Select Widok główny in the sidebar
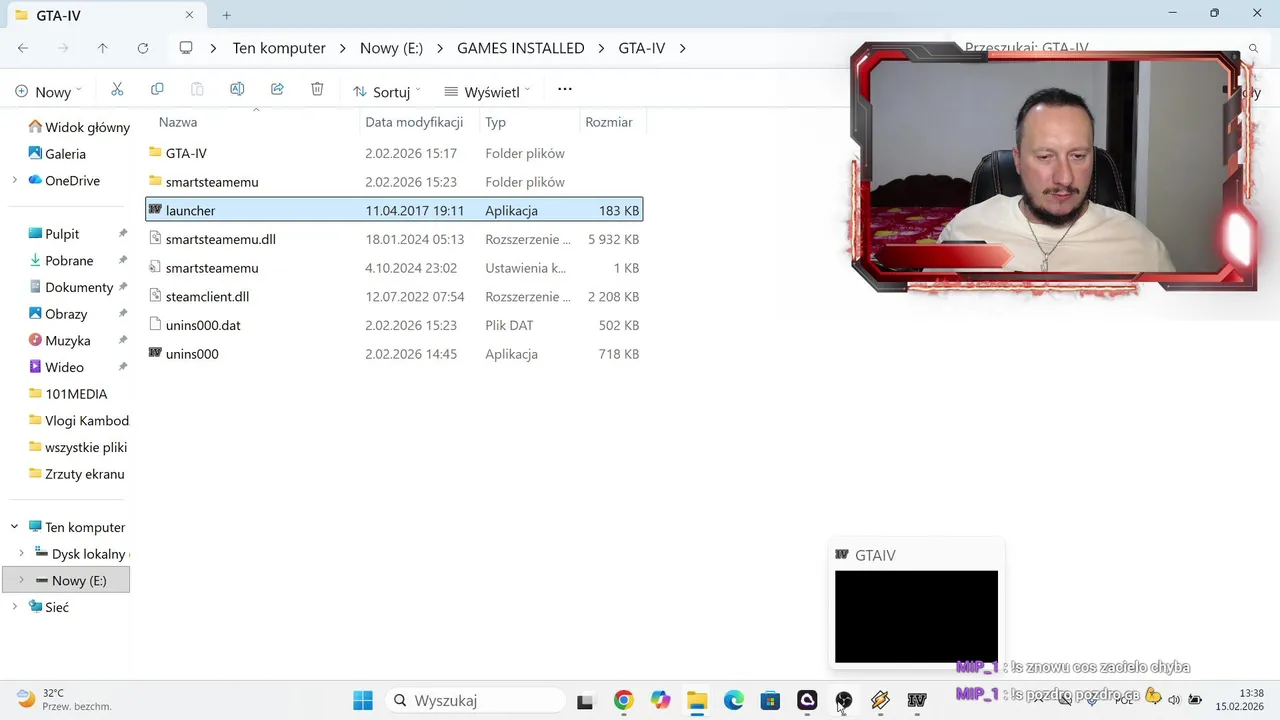Viewport: 1280px width, 720px height. click(79, 127)
